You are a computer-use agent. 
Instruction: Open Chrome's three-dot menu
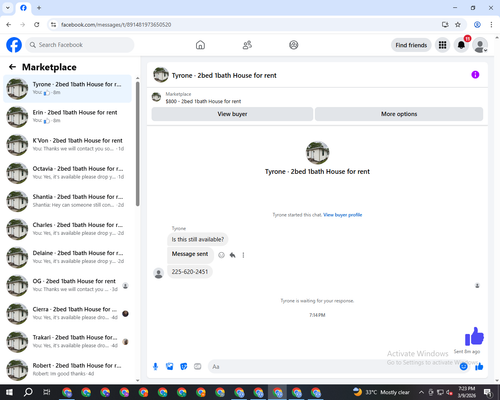pyautogui.click(x=491, y=25)
